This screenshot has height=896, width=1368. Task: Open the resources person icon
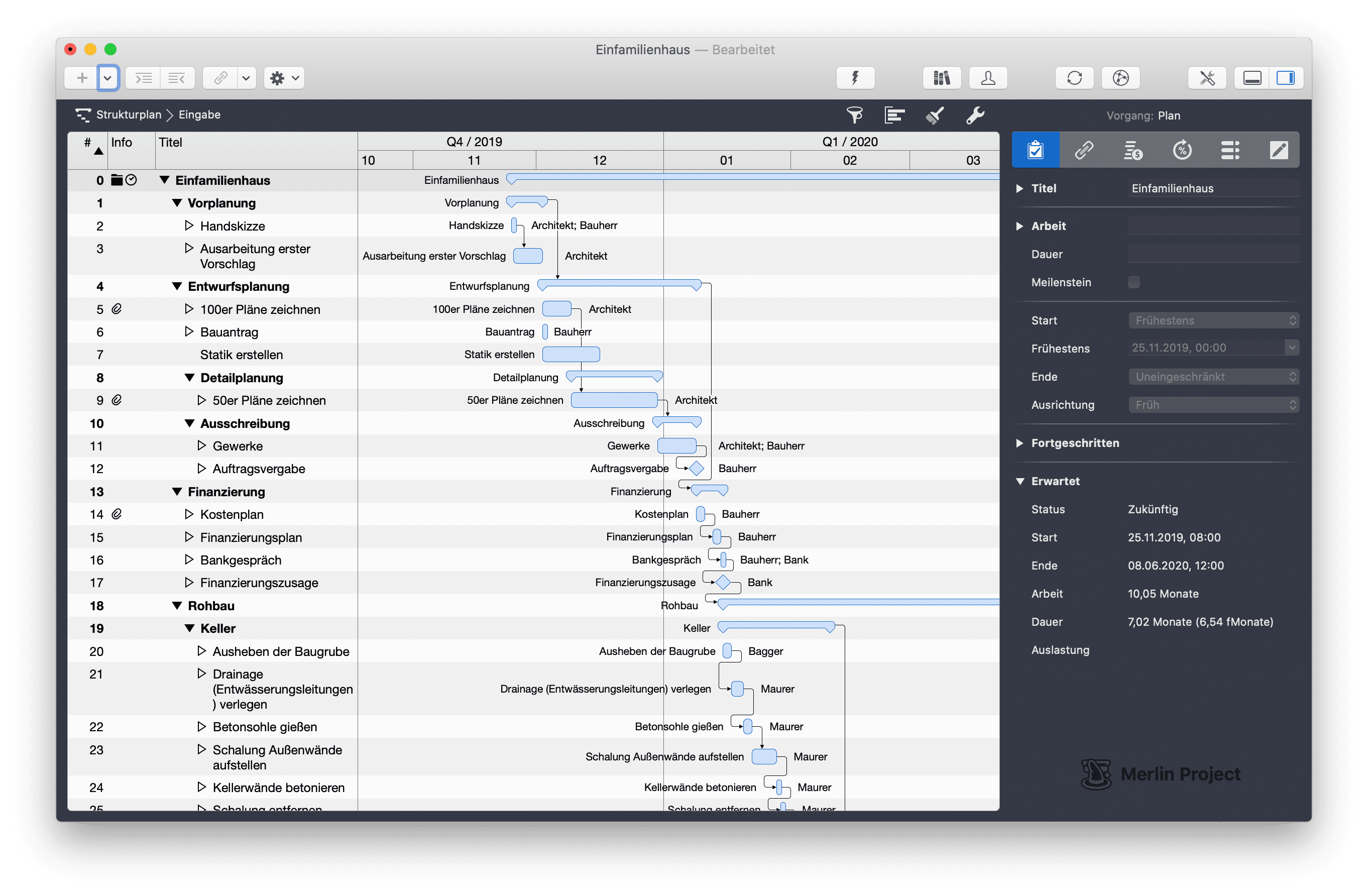(x=987, y=78)
